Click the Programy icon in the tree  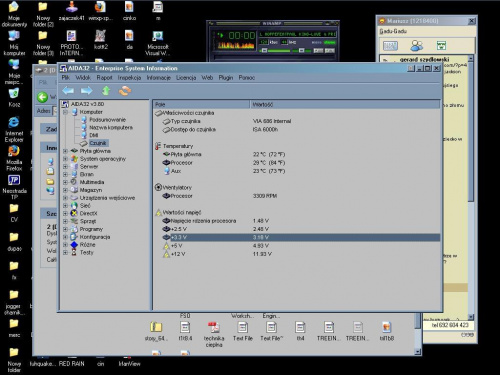pos(74,229)
